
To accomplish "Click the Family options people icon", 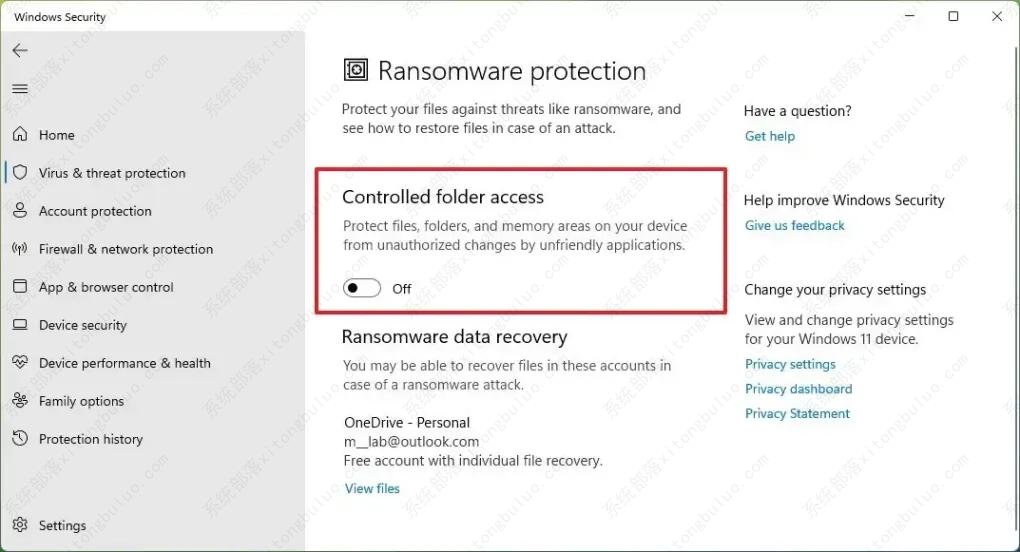I will pos(20,401).
